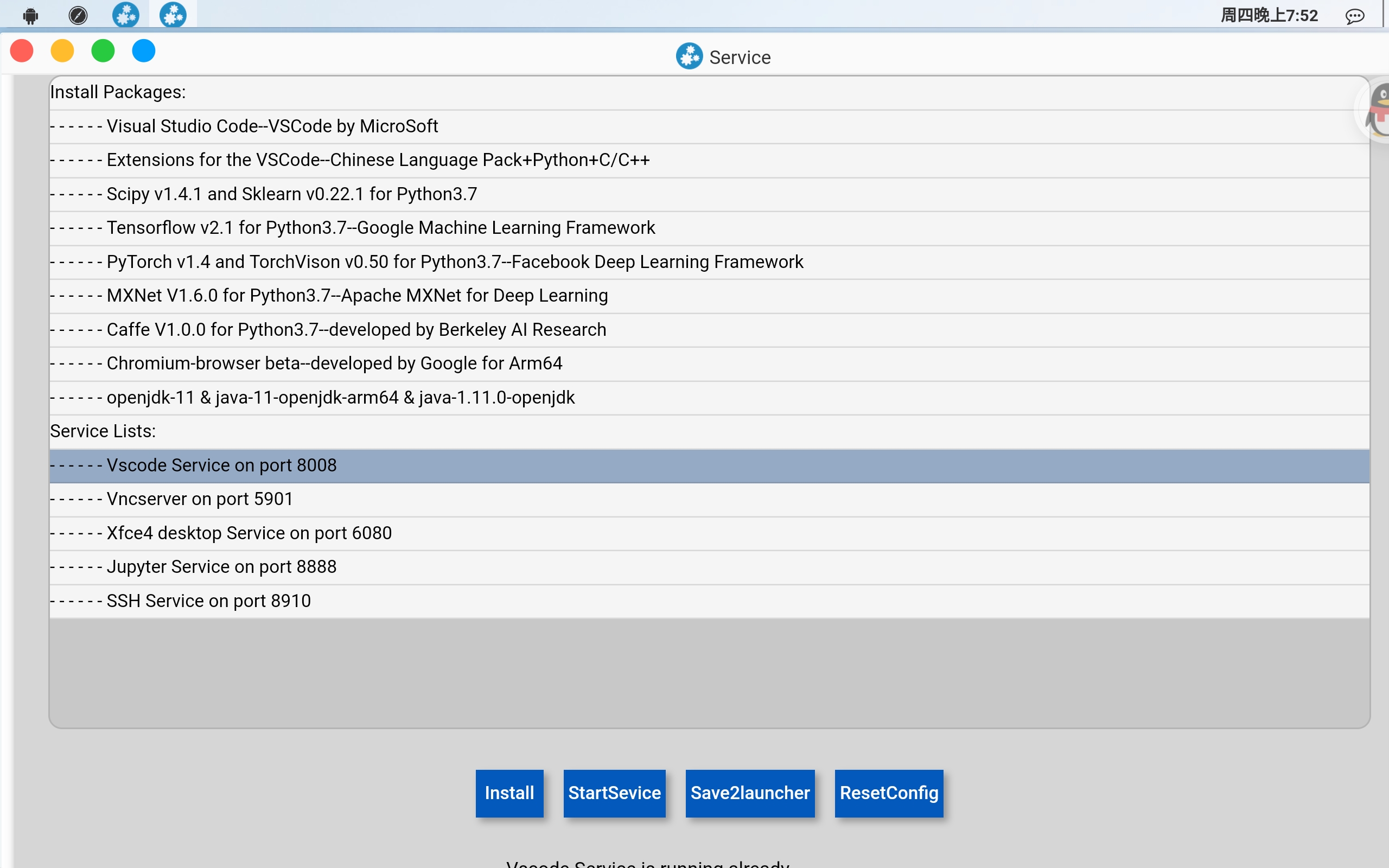Open the Android icon in top bar
This screenshot has width=1389, height=868.
pyautogui.click(x=31, y=16)
